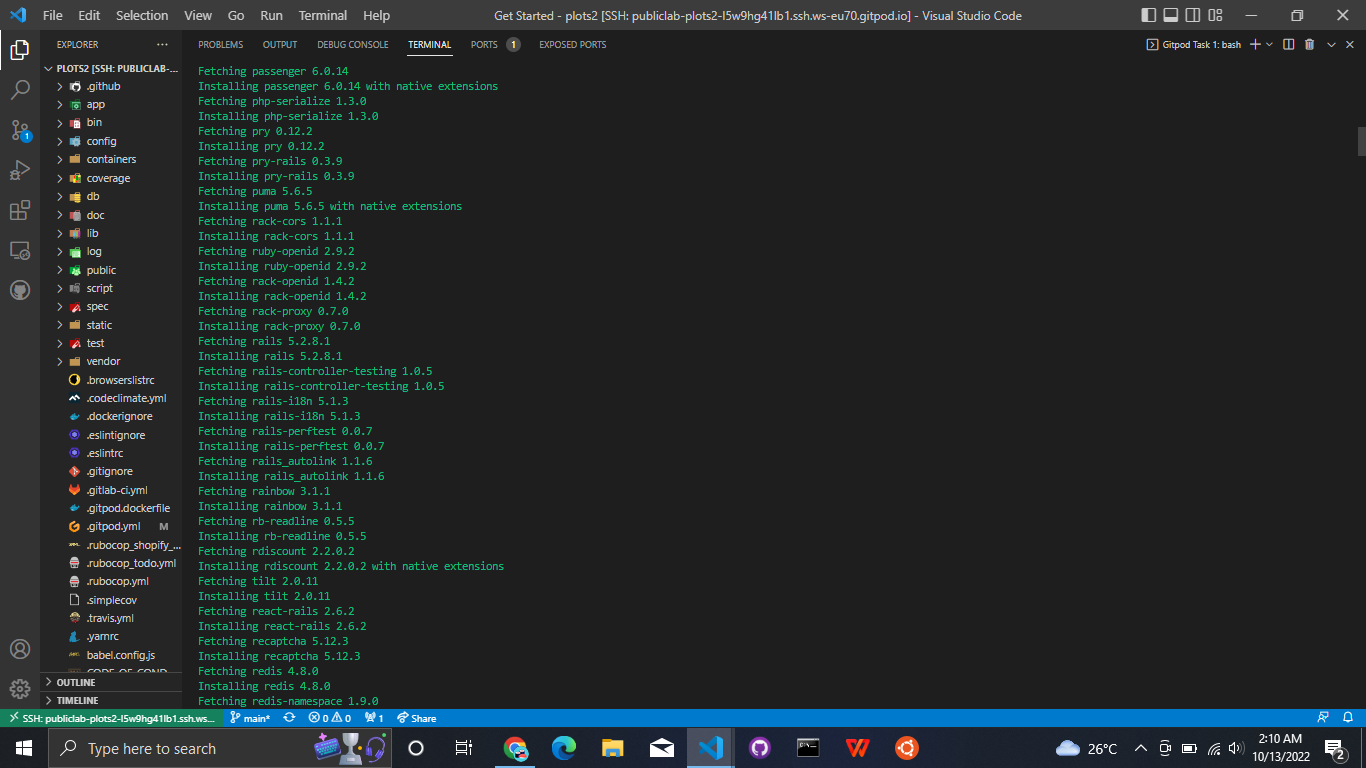Open the Terminal menu
The height and width of the screenshot is (768, 1366).
point(323,15)
